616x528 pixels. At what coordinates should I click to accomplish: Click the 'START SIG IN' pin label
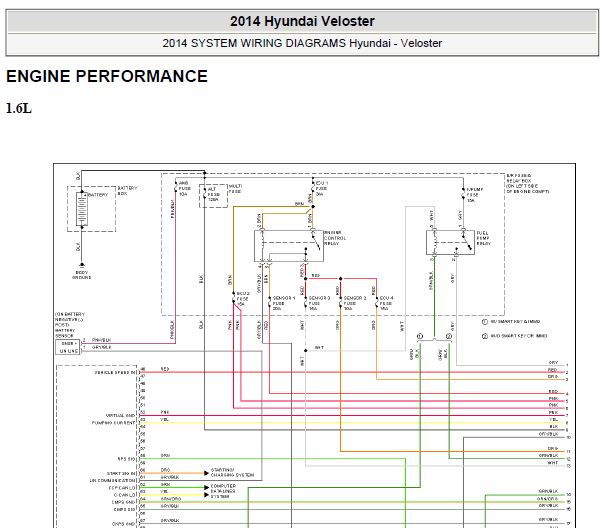[121, 473]
